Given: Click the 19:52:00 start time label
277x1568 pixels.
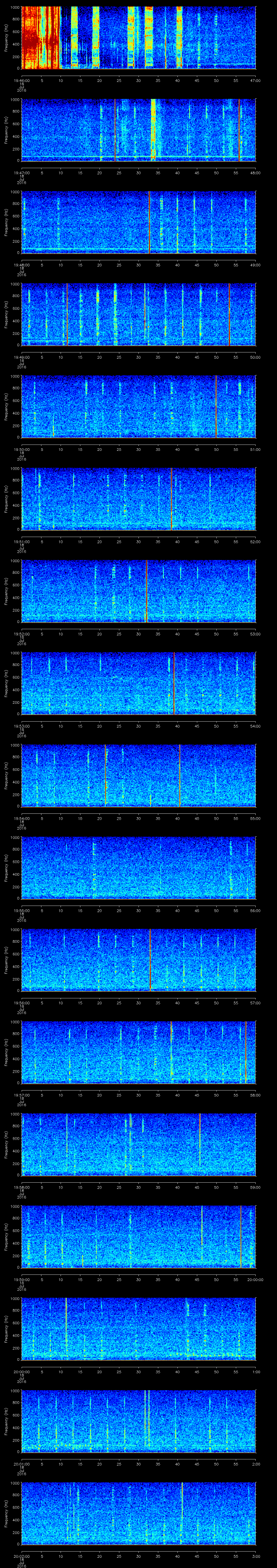Looking at the screenshot, I should coord(22,634).
